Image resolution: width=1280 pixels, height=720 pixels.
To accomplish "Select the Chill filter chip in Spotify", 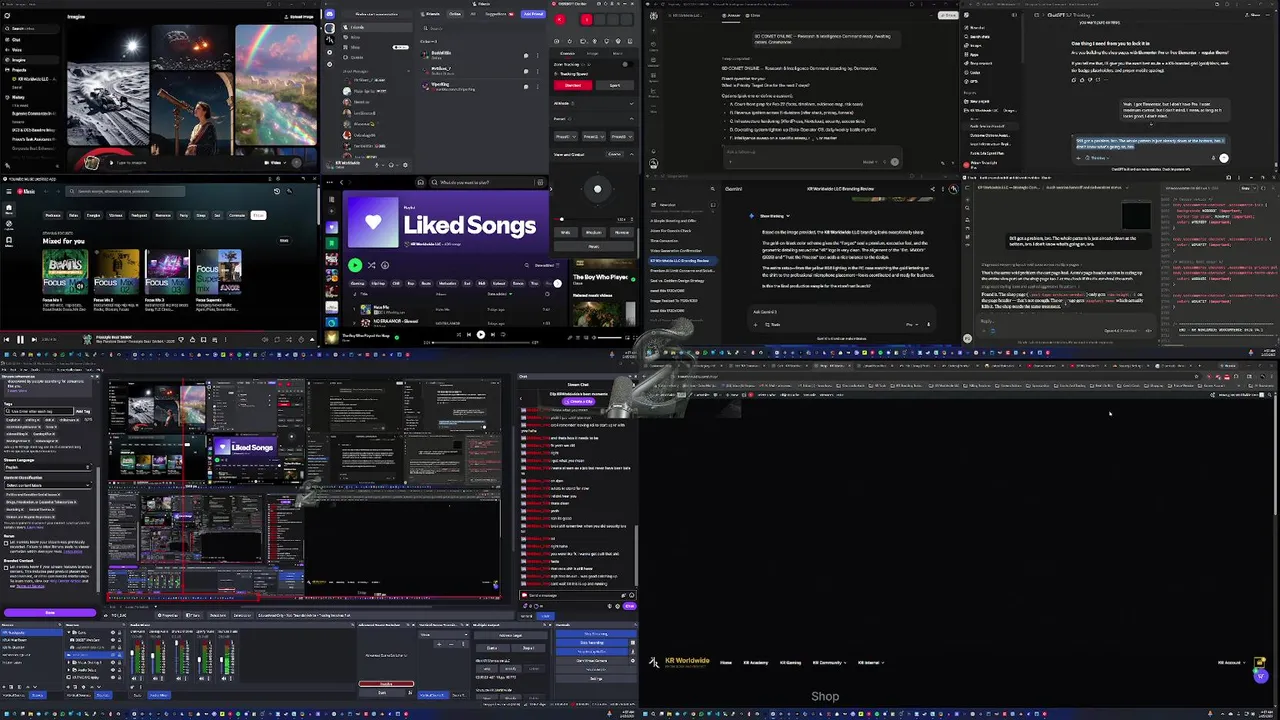I will 396,283.
